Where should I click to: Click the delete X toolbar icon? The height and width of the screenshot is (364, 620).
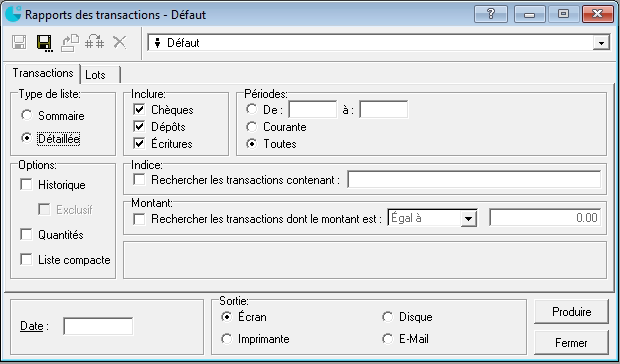point(119,42)
